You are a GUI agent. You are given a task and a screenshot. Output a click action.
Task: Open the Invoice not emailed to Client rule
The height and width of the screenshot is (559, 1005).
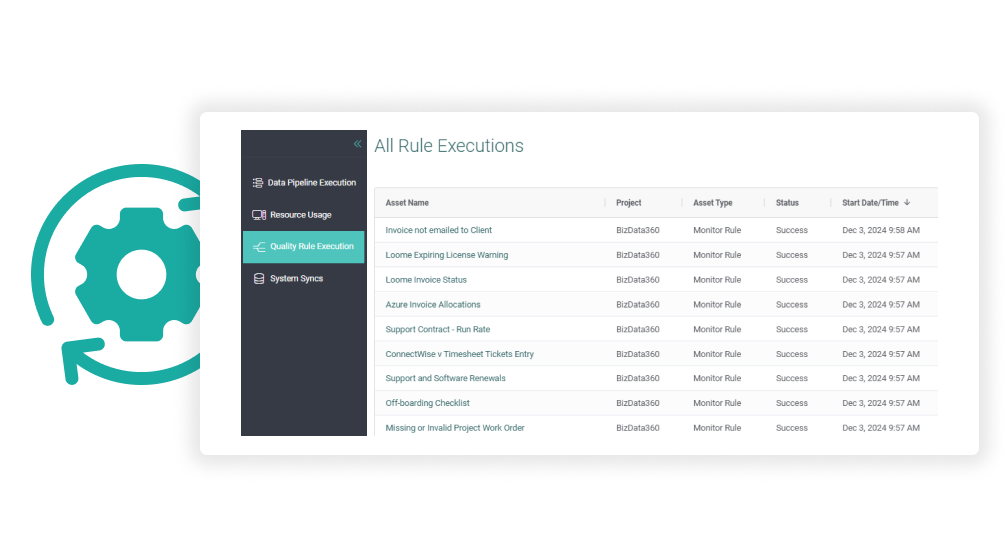point(438,230)
